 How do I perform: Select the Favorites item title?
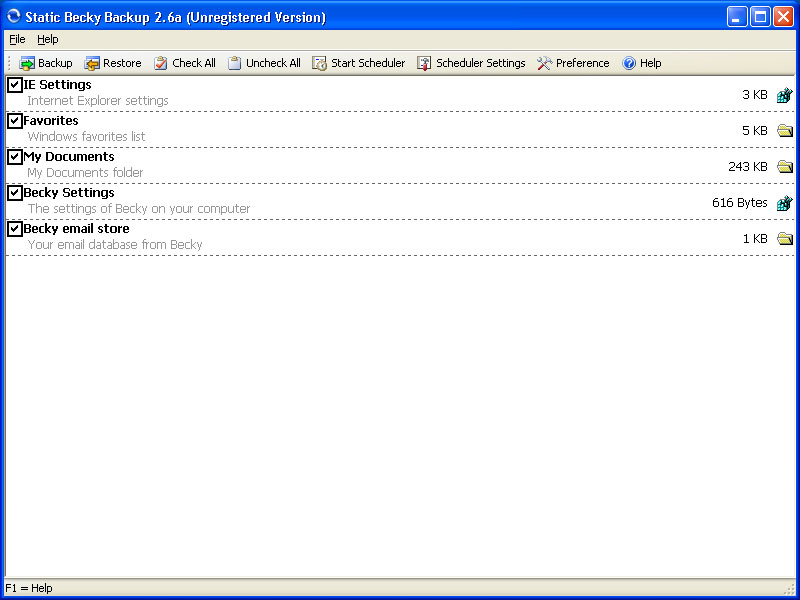pyautogui.click(x=51, y=121)
